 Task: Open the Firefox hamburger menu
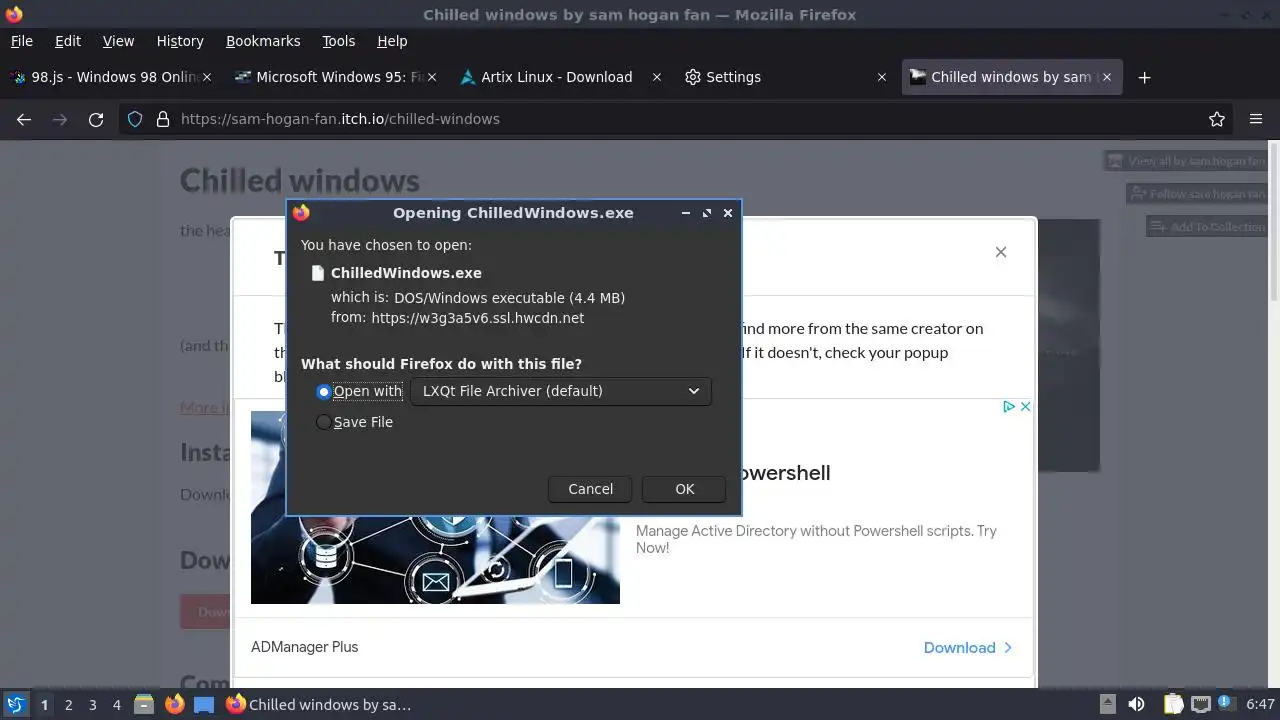1256,119
